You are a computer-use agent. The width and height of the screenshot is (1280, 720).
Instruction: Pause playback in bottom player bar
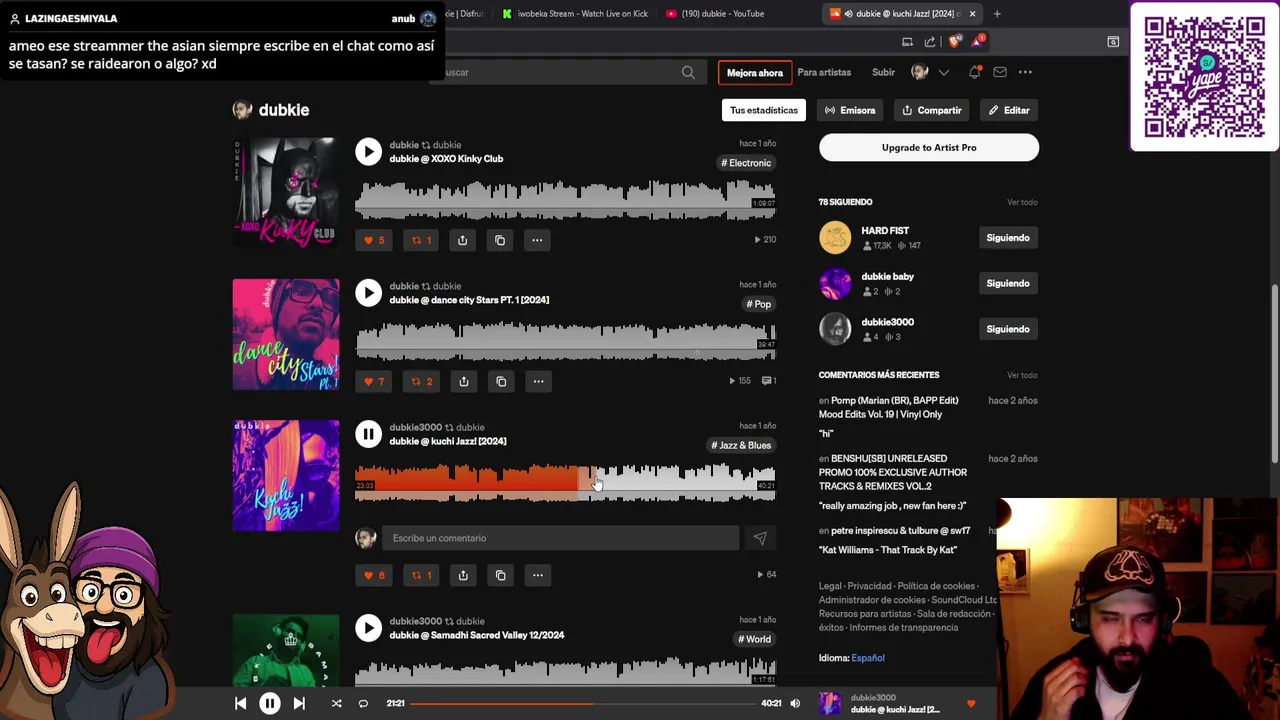coord(270,704)
